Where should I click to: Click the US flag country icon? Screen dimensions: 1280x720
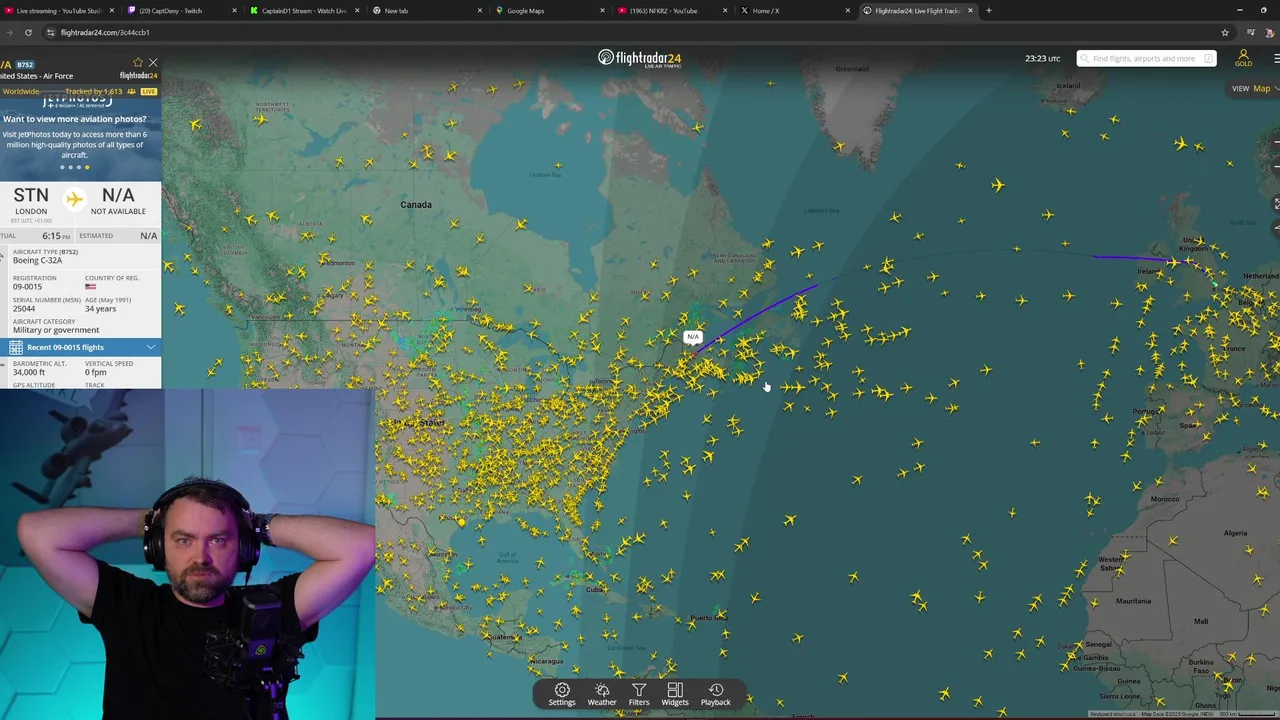90,286
